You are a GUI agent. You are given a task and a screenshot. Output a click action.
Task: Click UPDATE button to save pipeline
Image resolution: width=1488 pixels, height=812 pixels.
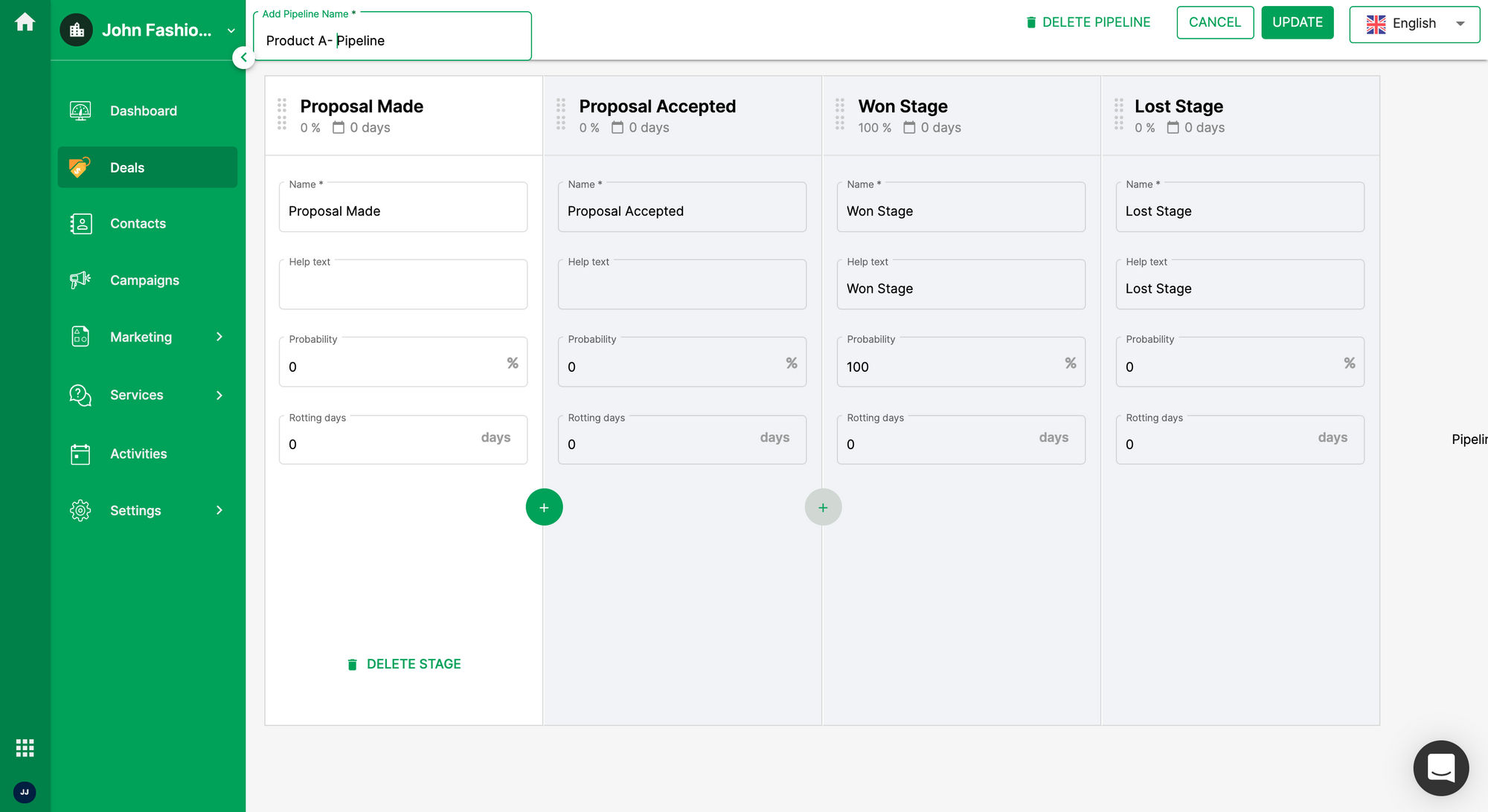click(x=1298, y=24)
